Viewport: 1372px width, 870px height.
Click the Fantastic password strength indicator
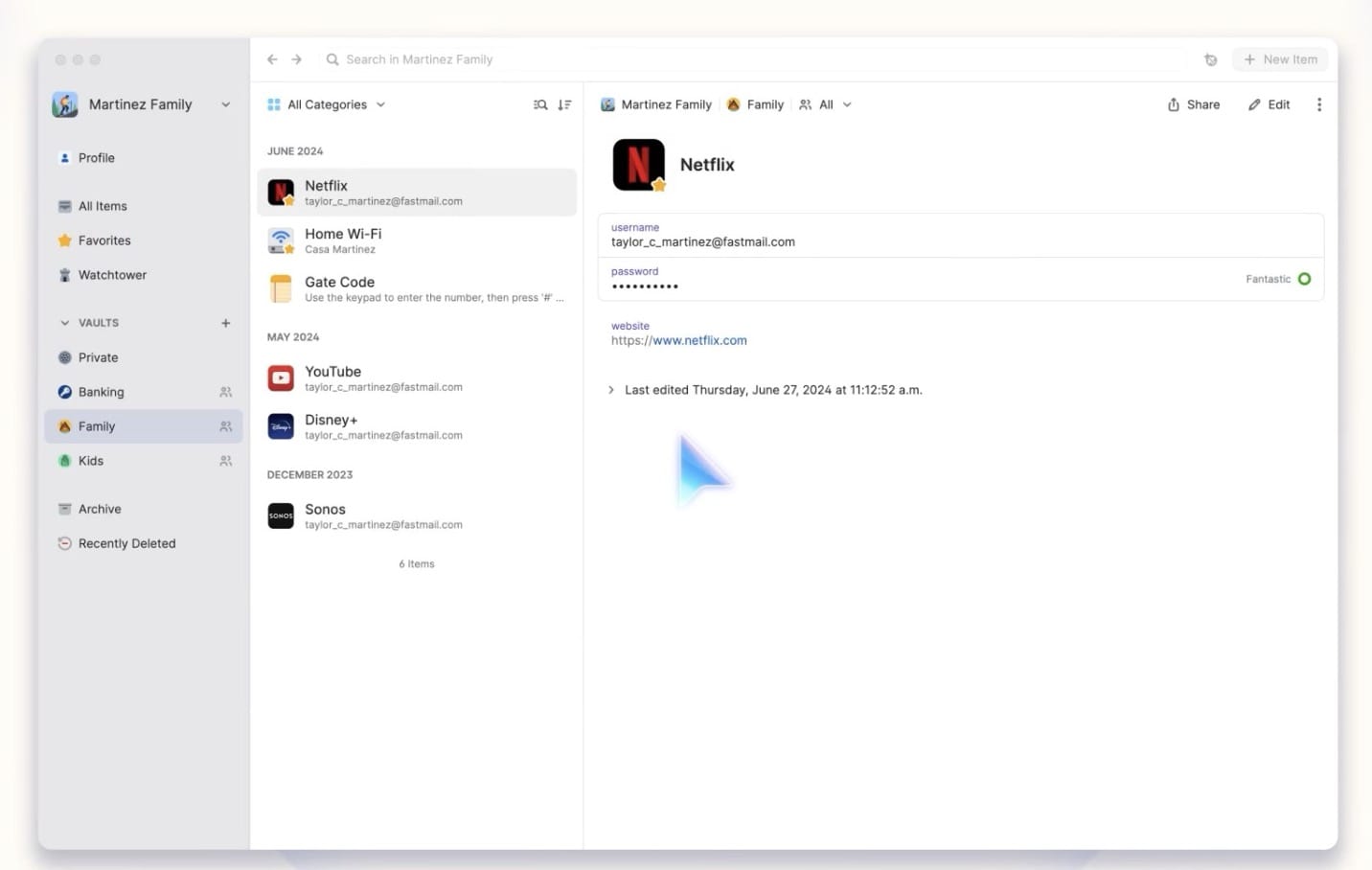[x=1278, y=279]
